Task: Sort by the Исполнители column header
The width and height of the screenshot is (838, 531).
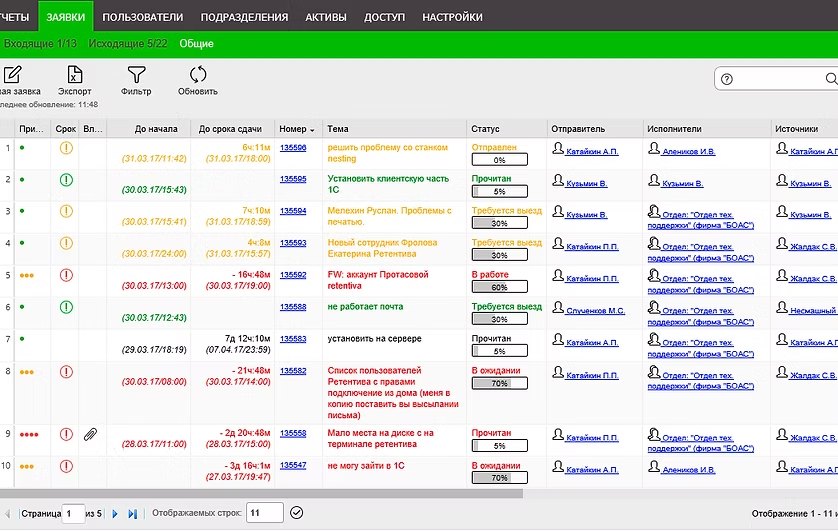Action: coord(706,129)
